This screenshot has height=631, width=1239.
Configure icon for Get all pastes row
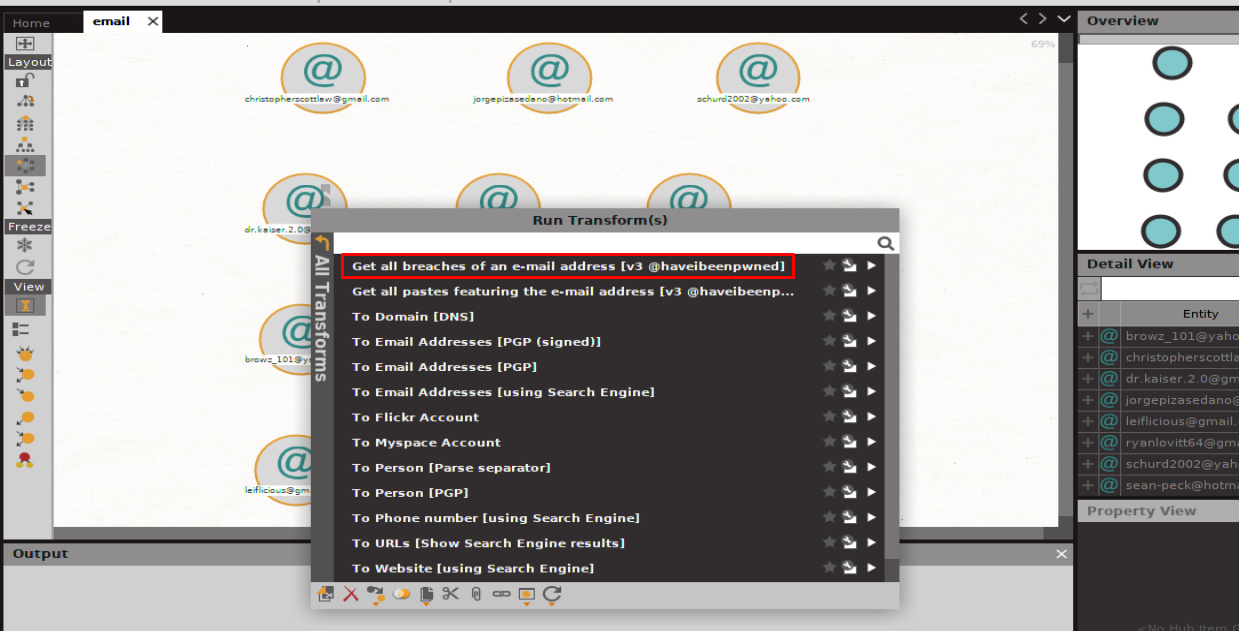coord(850,291)
